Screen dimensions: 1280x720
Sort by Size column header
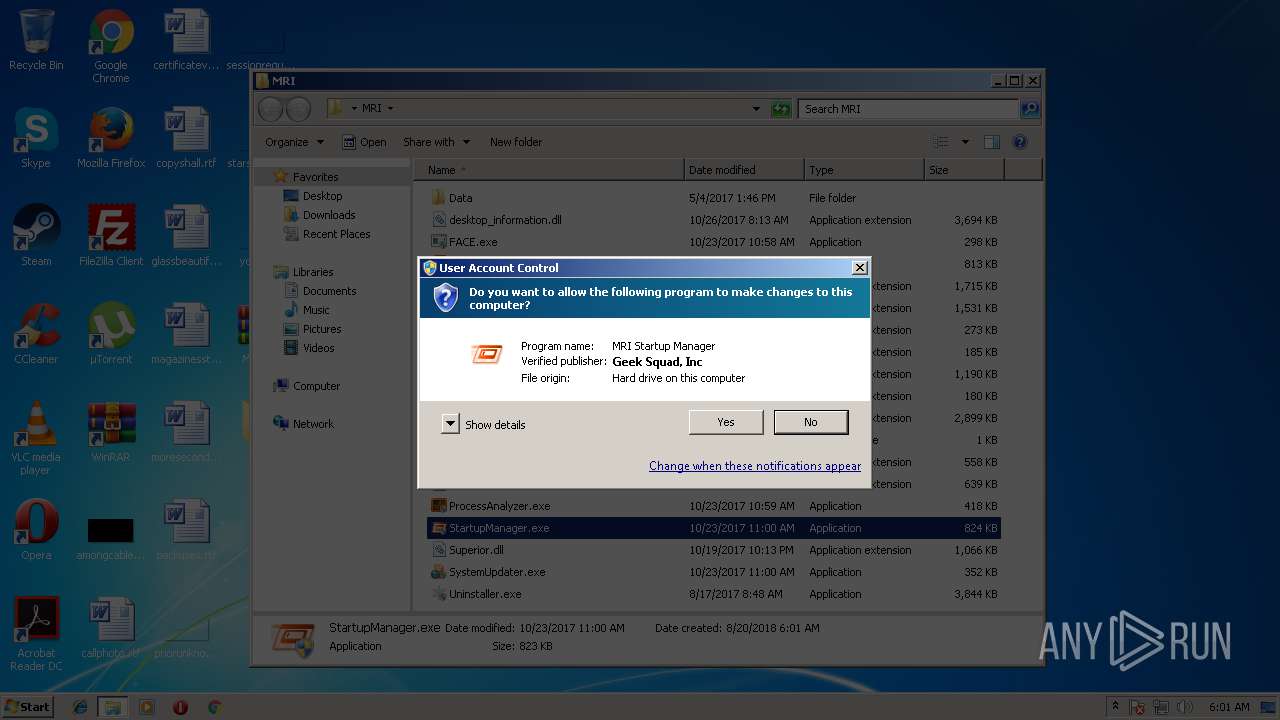(964, 170)
